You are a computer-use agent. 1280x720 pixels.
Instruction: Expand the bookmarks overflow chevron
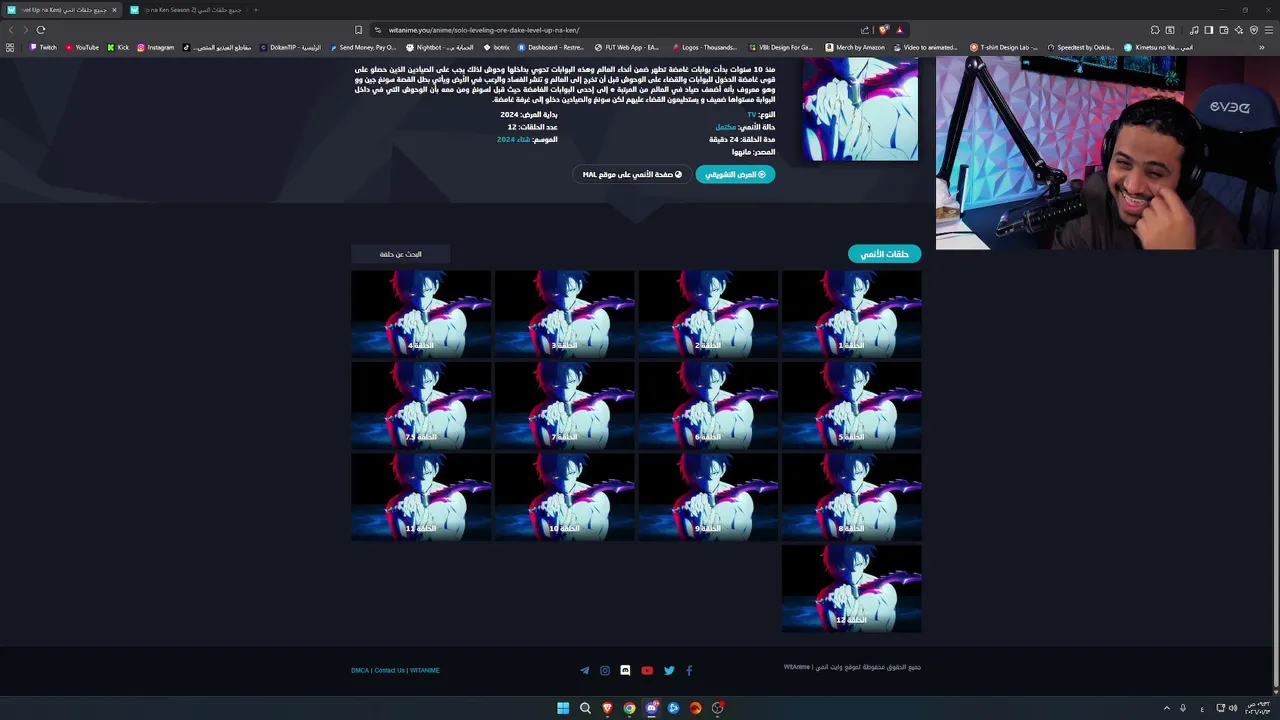click(1262, 47)
